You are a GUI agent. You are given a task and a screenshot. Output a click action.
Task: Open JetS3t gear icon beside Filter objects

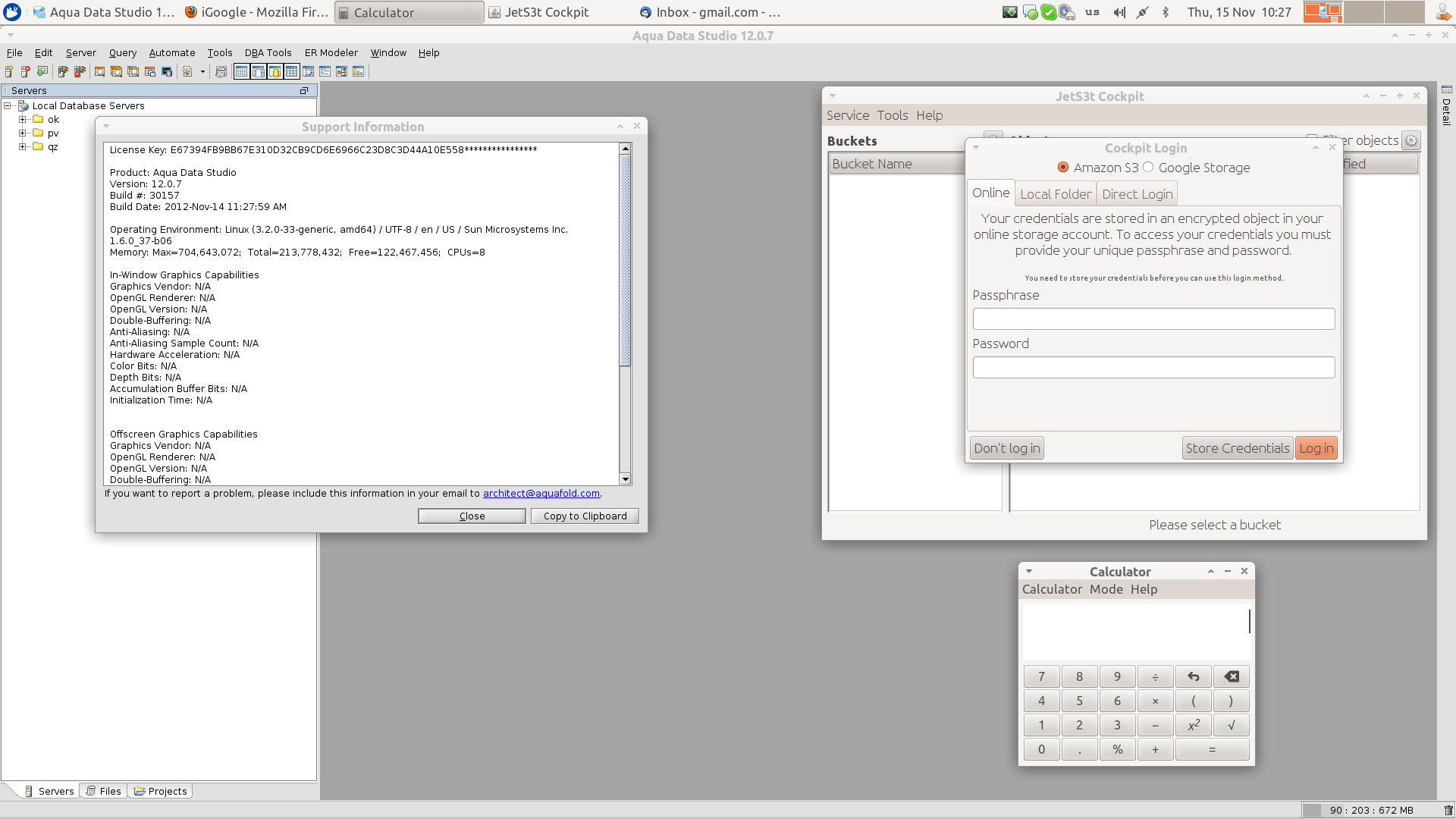click(1410, 141)
